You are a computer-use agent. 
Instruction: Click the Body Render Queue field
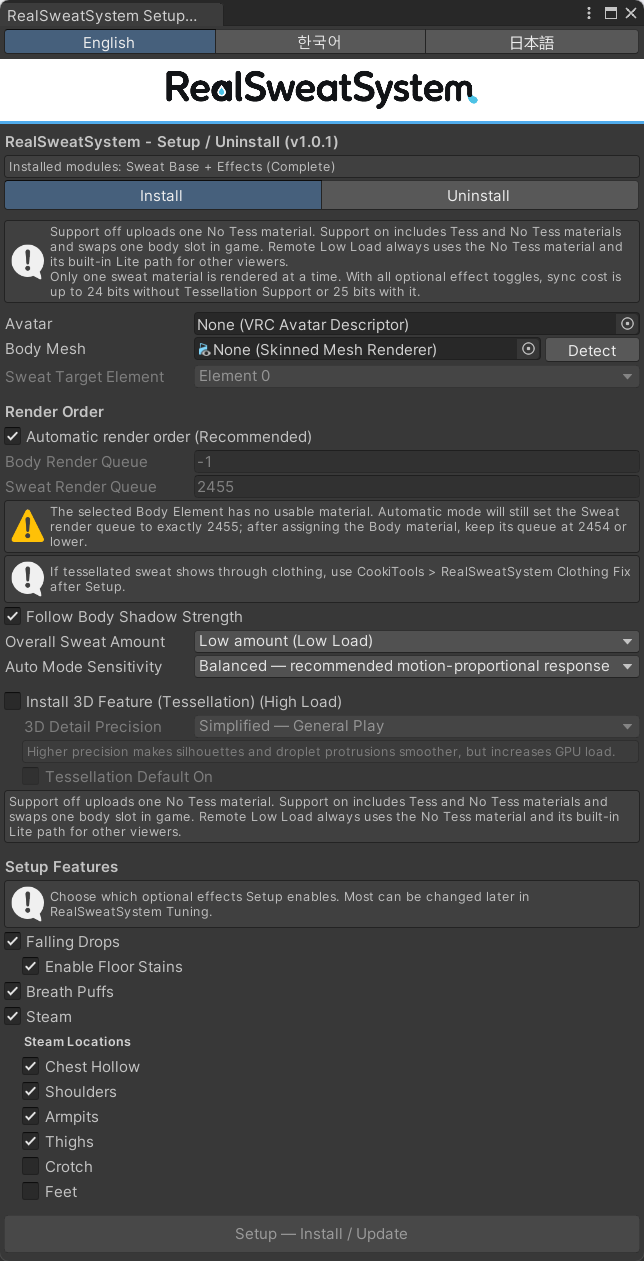coord(416,461)
